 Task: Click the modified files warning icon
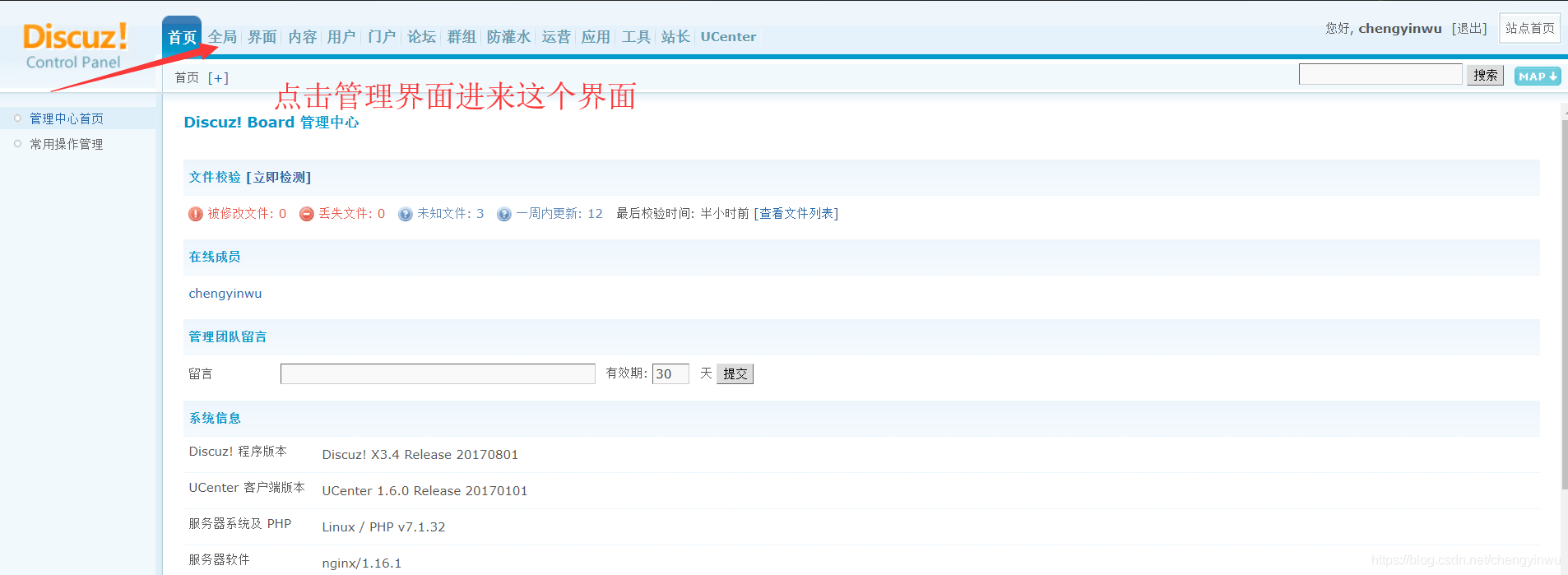coord(196,214)
